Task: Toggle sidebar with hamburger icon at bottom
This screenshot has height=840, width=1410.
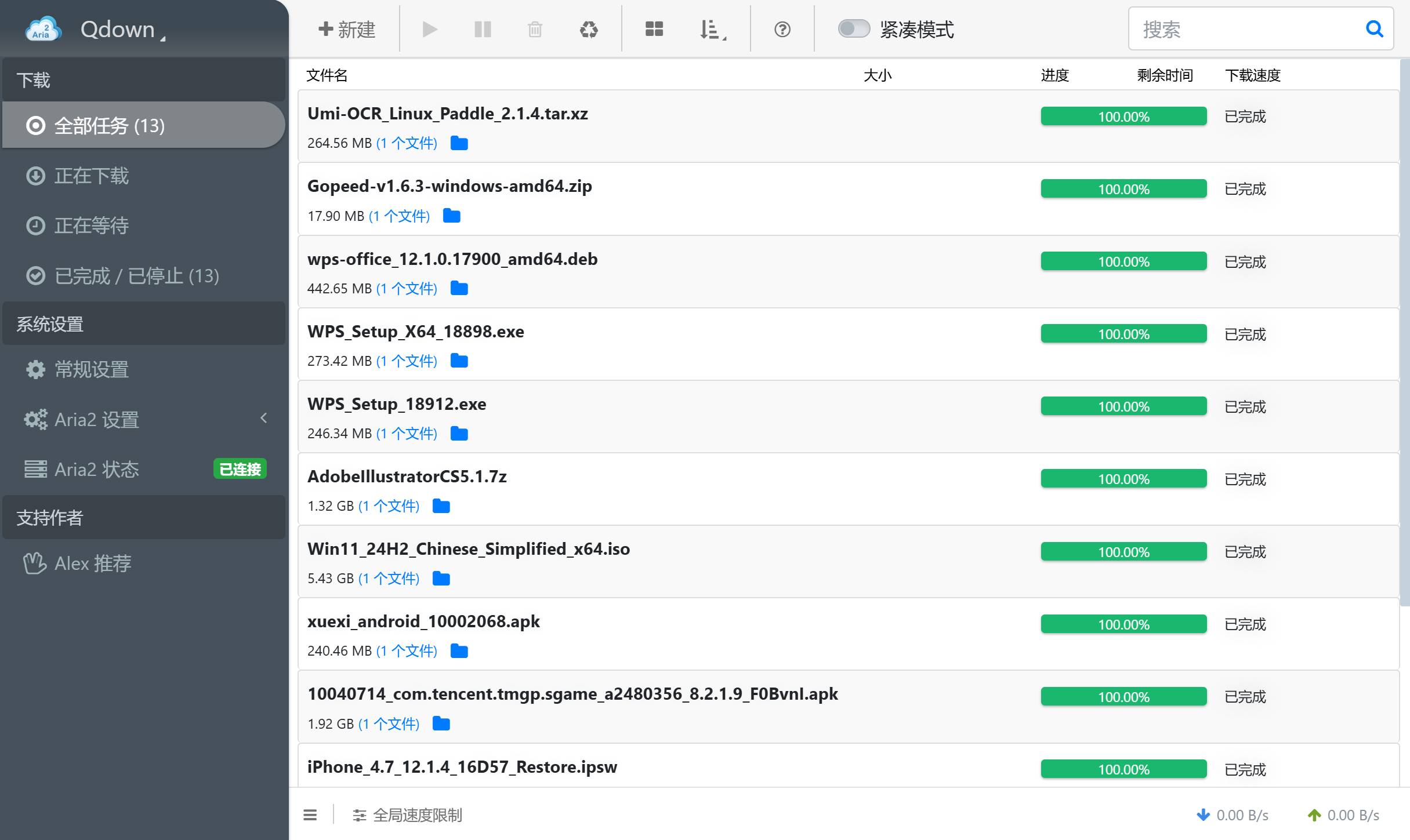Action: (310, 815)
